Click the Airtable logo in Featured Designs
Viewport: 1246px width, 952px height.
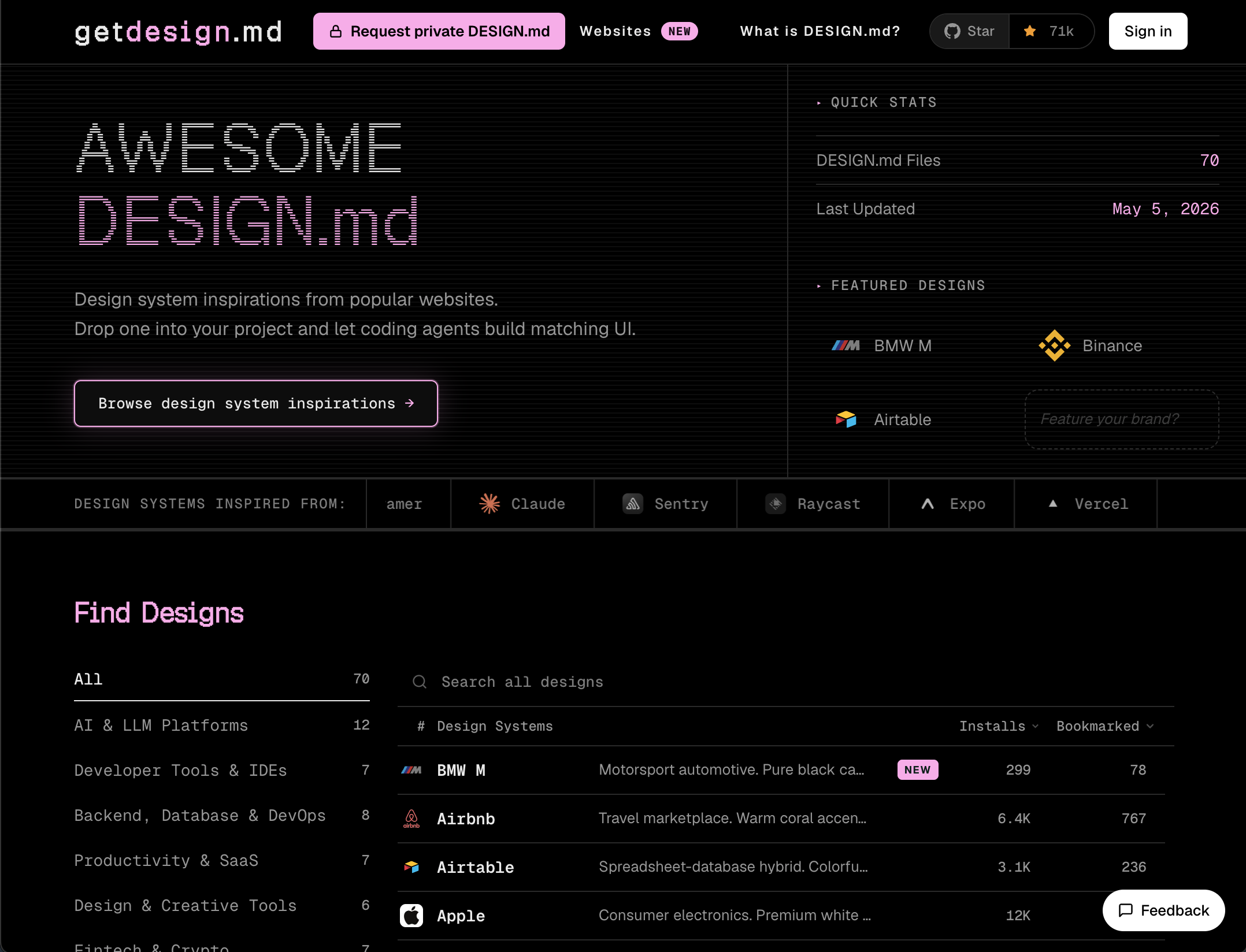click(x=846, y=419)
